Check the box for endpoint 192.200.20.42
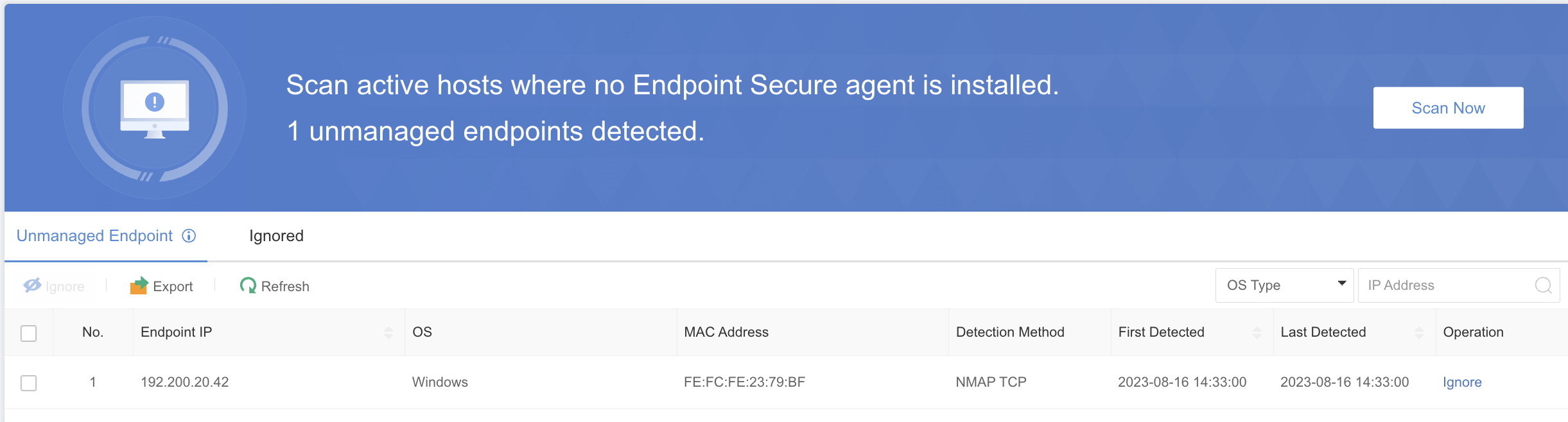 click(x=29, y=383)
